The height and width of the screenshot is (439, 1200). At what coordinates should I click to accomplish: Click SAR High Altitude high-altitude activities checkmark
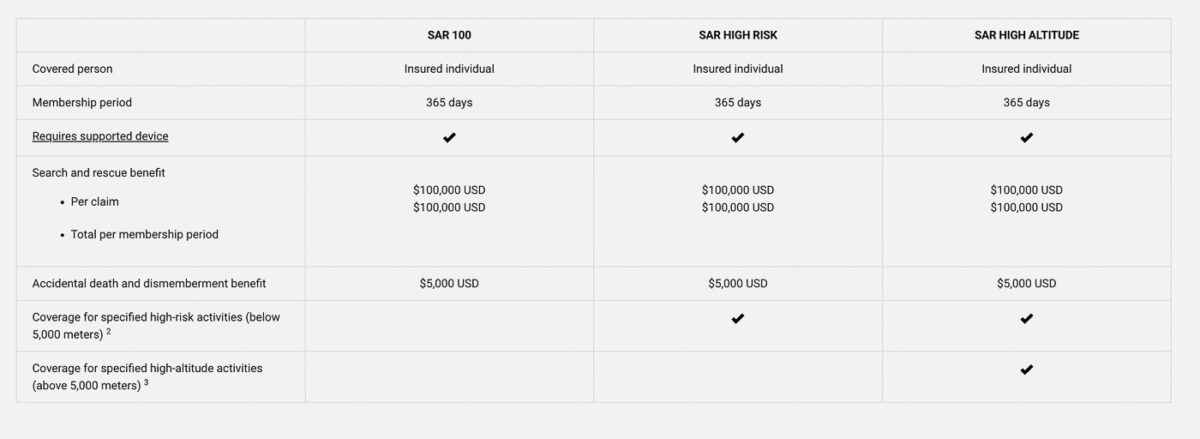coord(1026,370)
